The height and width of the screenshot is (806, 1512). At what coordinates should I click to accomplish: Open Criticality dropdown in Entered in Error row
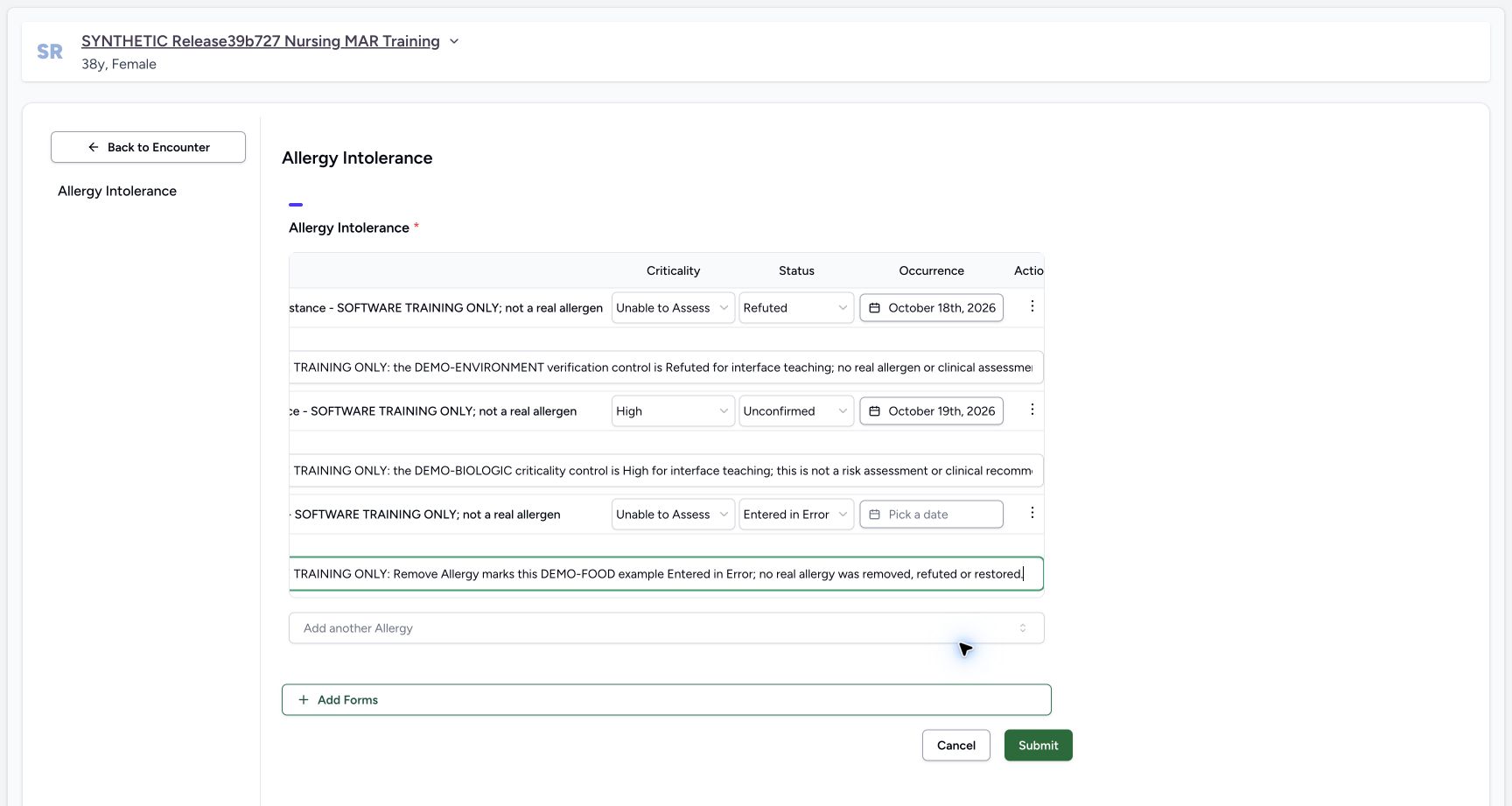click(x=673, y=515)
